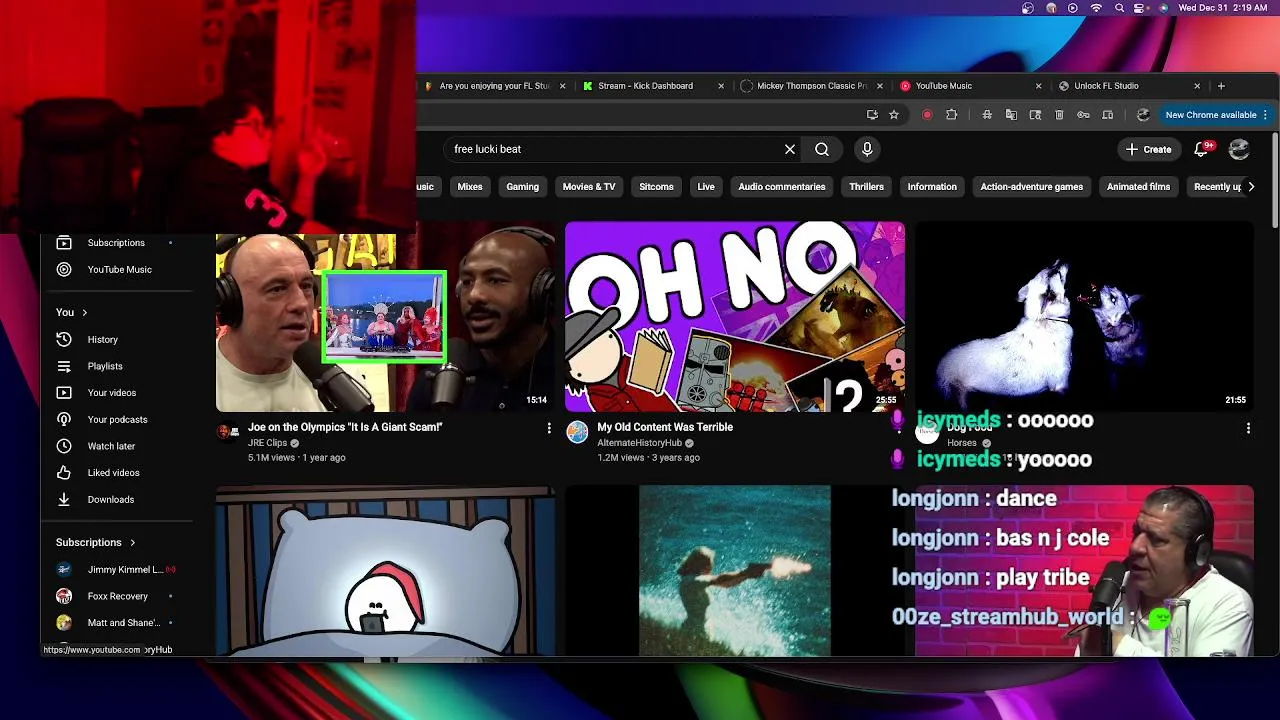1280x720 pixels.
Task: Open macOS Spotlight search in the menu bar
Action: [1120, 8]
